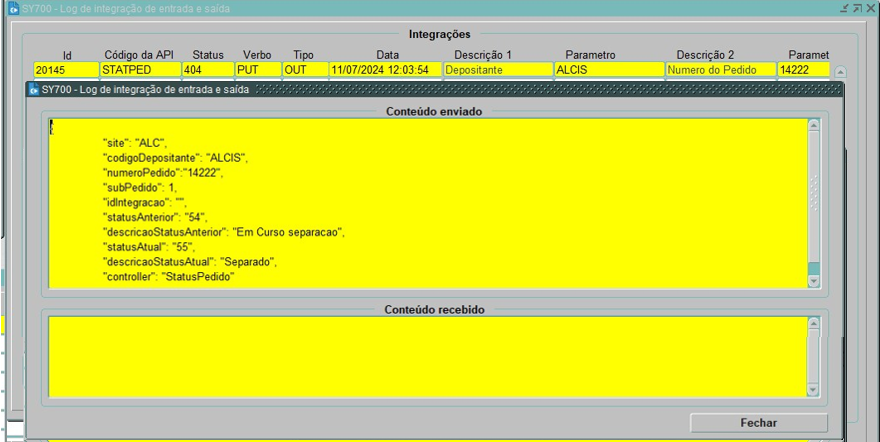880x442 pixels.
Task: Click the inner dialog SY700 window icon
Action: pyautogui.click(x=34, y=89)
